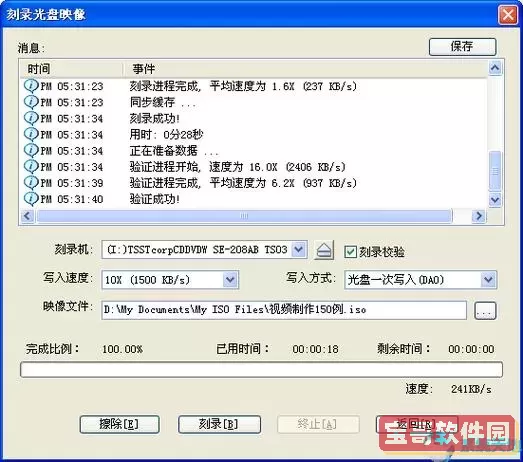Click info icon on row 同步缓存
523x462 pixels.
(31, 102)
